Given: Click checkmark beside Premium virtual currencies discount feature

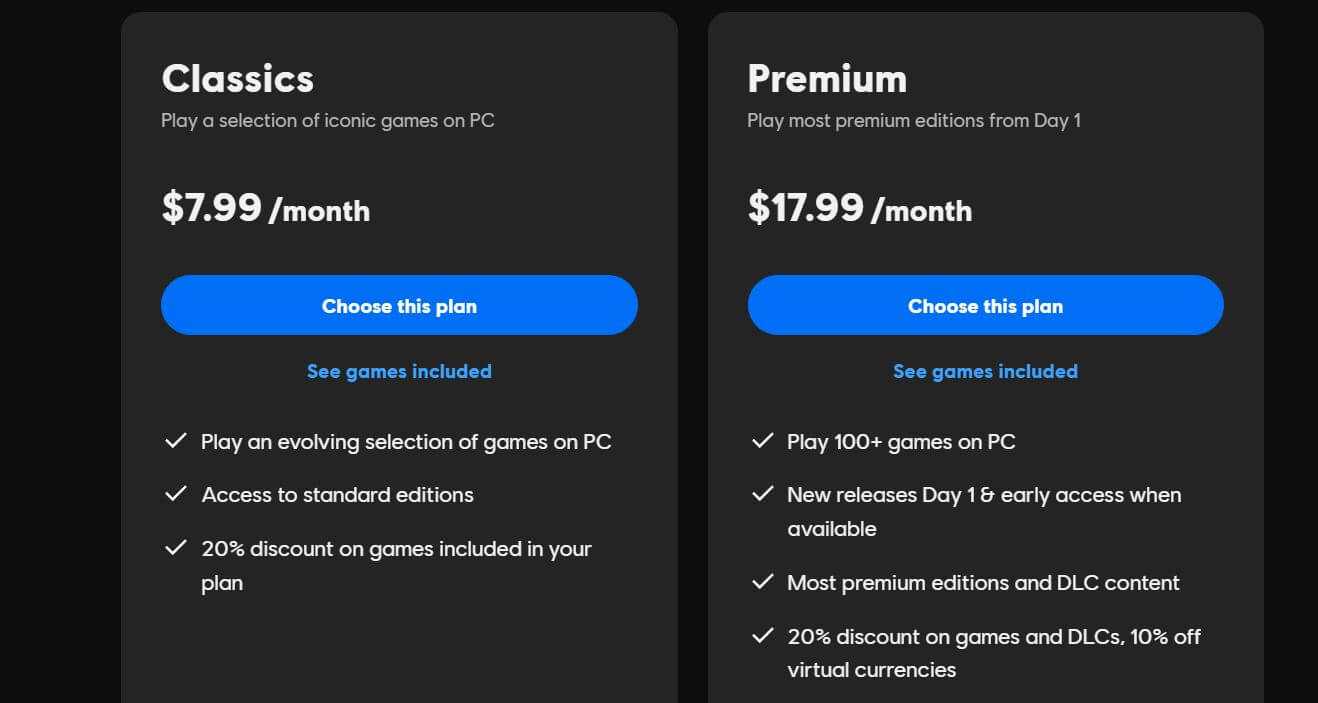Looking at the screenshot, I should coord(763,636).
